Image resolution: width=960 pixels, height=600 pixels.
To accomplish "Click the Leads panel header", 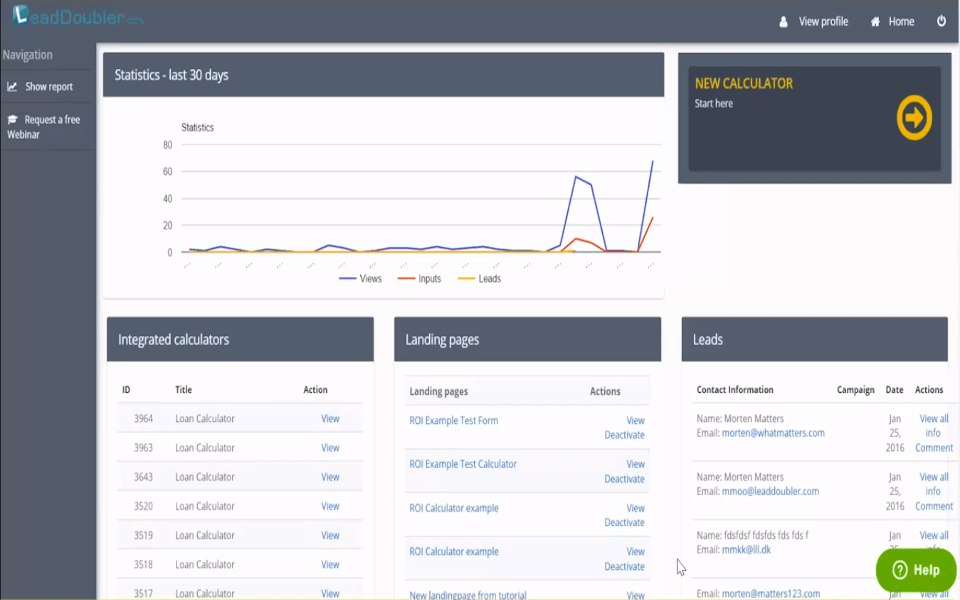I will pyautogui.click(x=814, y=339).
